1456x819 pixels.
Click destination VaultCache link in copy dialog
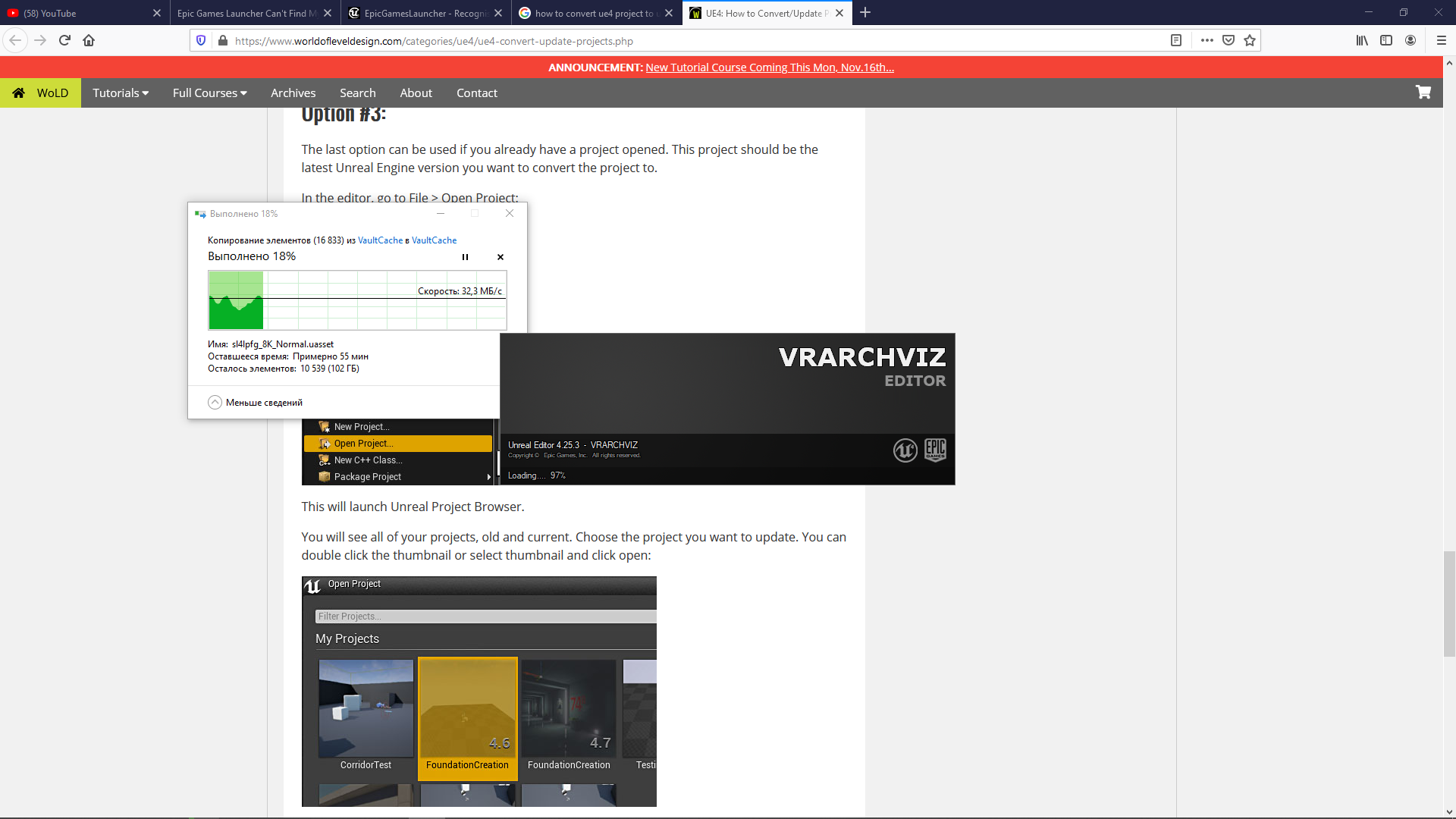click(x=435, y=240)
